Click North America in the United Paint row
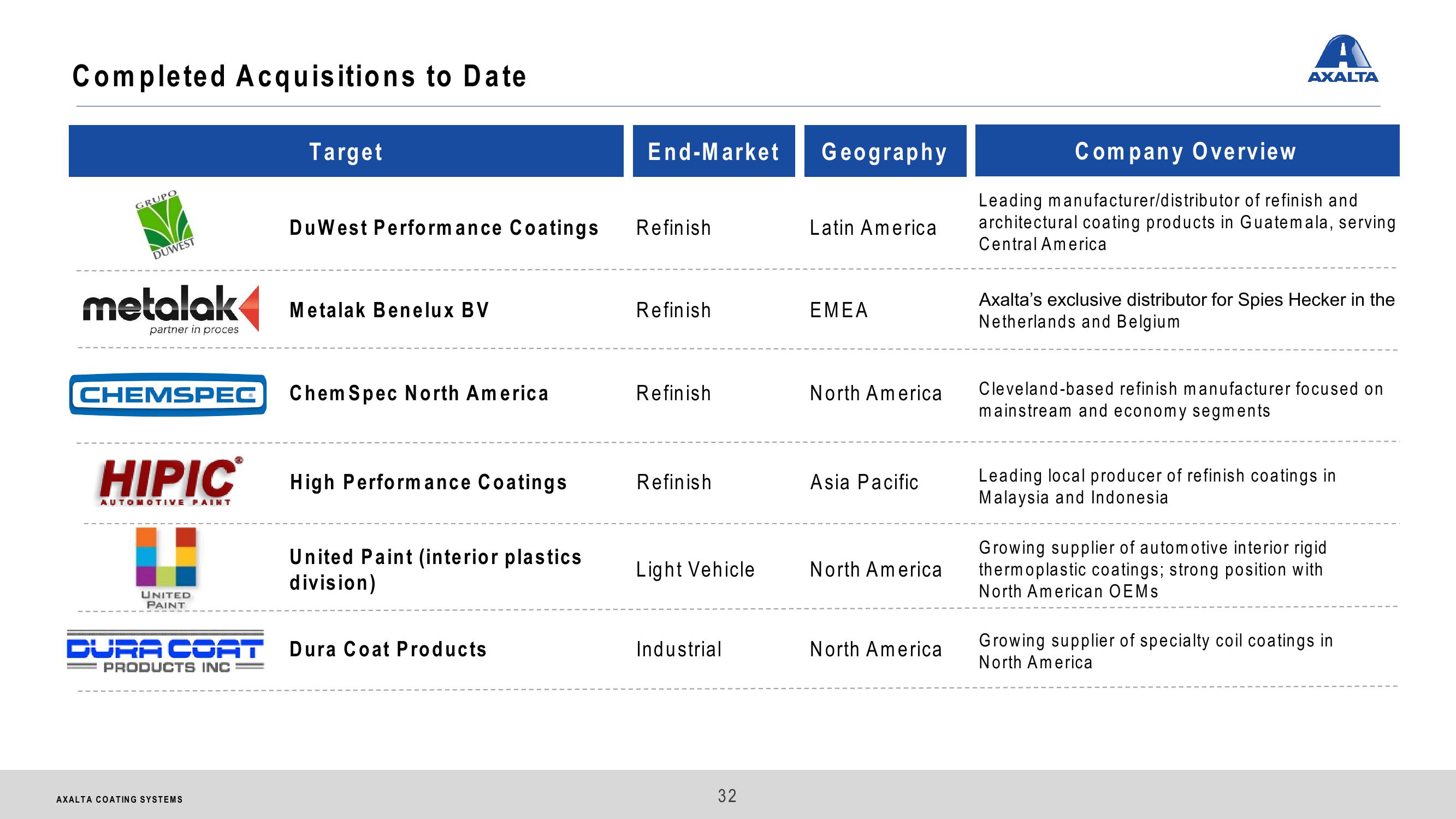1456x819 pixels. 875,569
